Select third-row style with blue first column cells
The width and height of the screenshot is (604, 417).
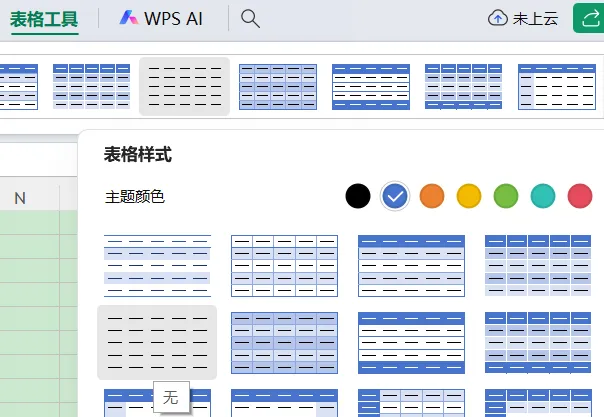411,403
